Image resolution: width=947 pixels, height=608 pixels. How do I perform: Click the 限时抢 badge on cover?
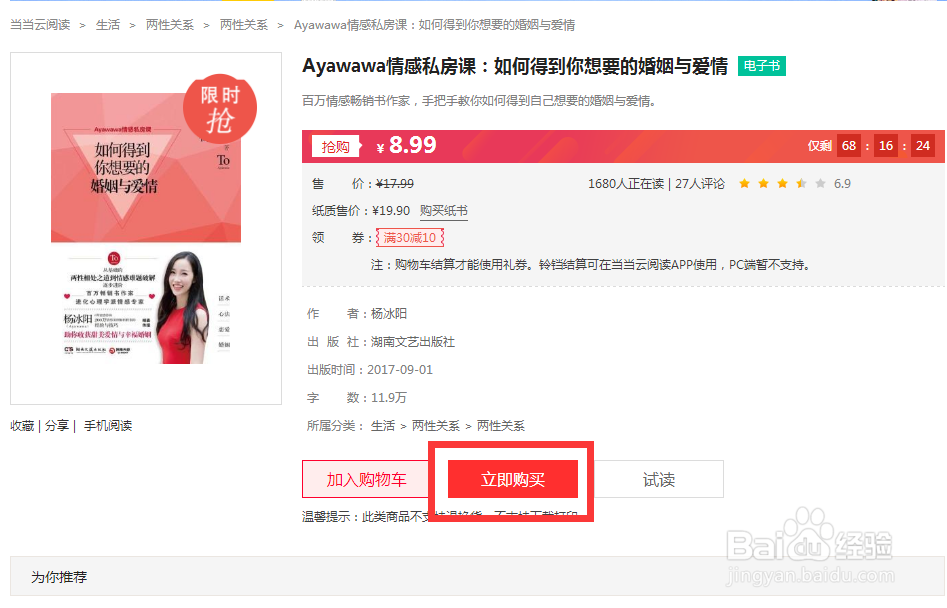click(x=220, y=110)
